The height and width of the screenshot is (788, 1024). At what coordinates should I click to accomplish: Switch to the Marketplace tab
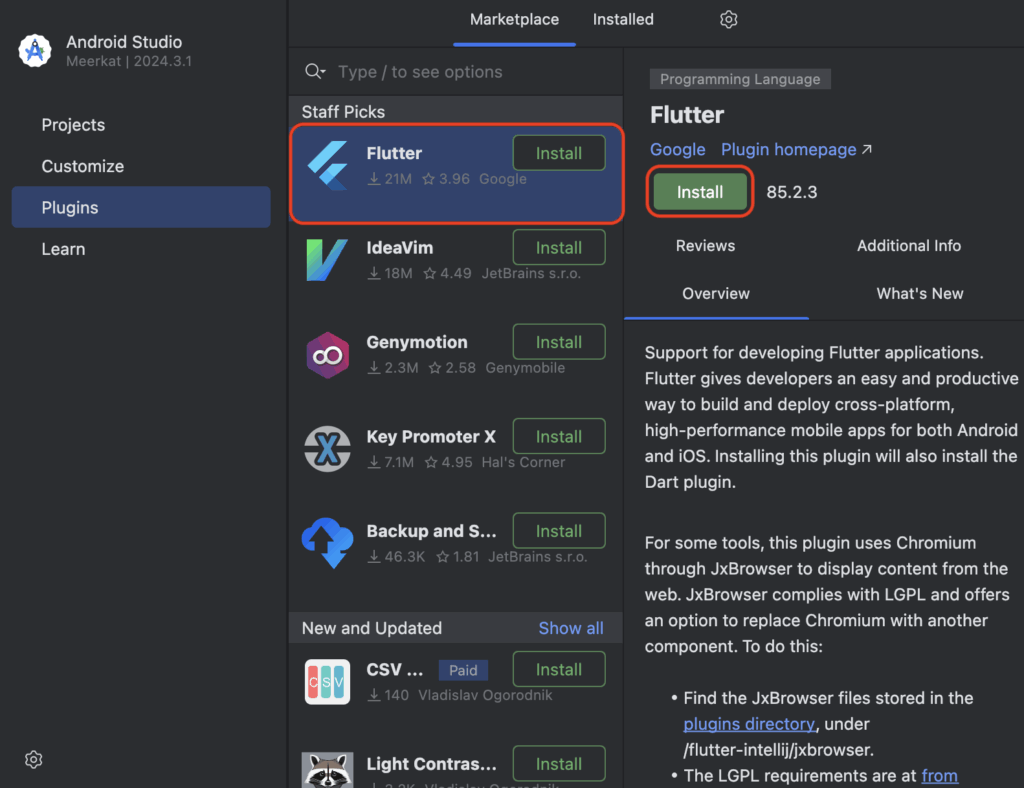click(515, 20)
